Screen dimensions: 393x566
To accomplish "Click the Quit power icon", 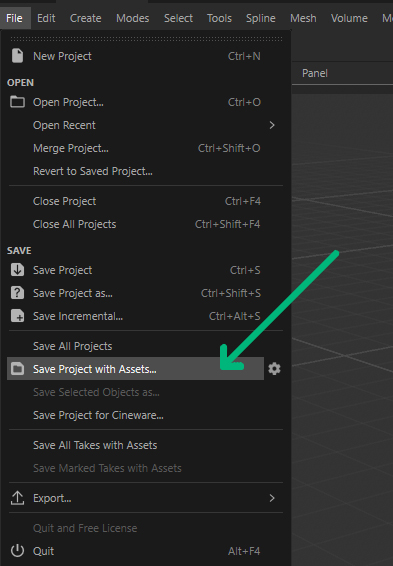I will (x=17, y=551).
